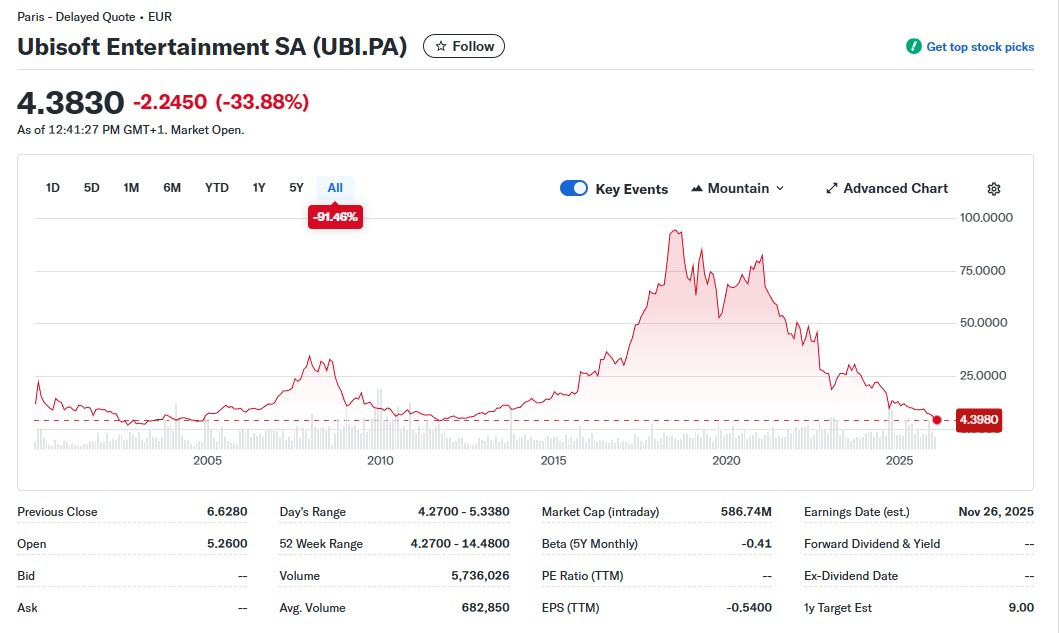The height and width of the screenshot is (633, 1060).
Task: Choose the YTD range
Action: coord(216,188)
